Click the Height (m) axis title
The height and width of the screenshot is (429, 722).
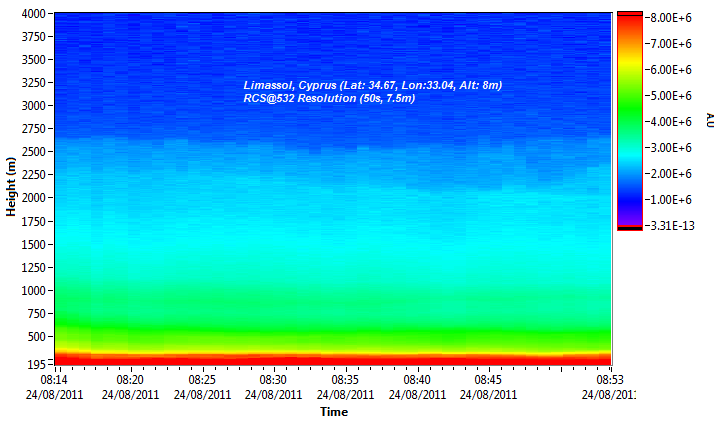pyautogui.click(x=11, y=191)
